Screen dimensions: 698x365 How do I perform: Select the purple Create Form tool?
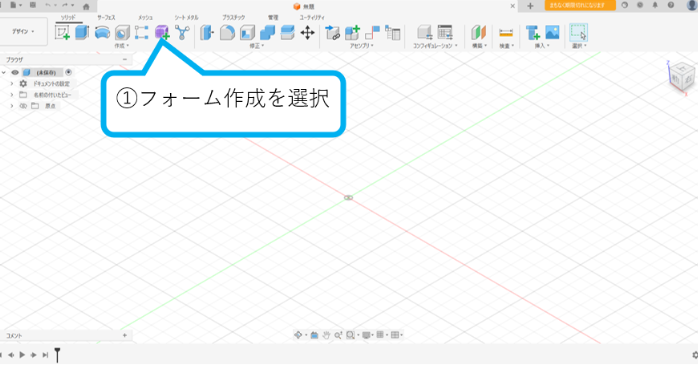(x=162, y=32)
